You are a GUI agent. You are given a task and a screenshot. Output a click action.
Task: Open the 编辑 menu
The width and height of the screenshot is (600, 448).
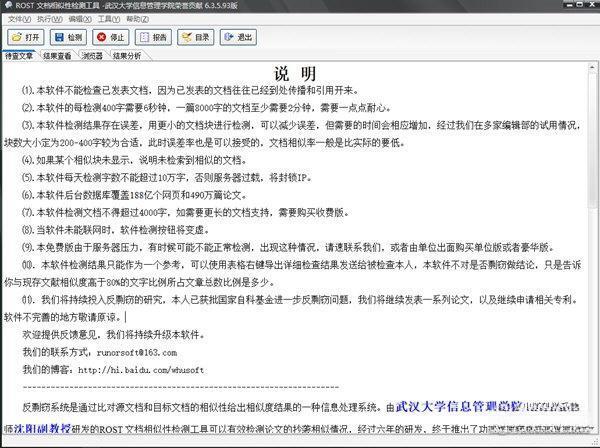point(80,19)
